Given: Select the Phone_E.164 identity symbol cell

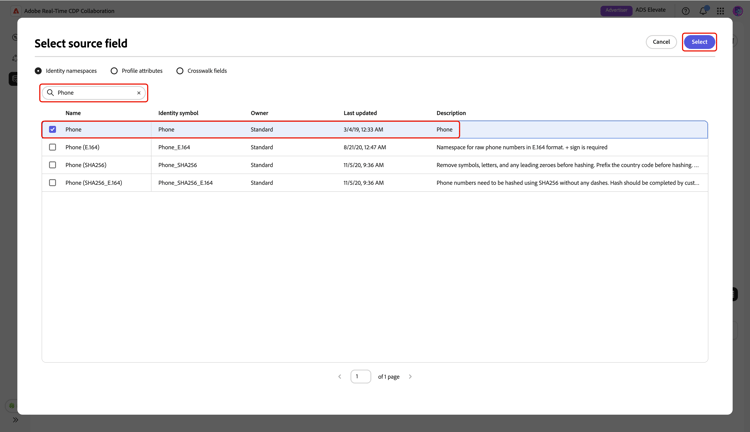Looking at the screenshot, I should [x=174, y=147].
